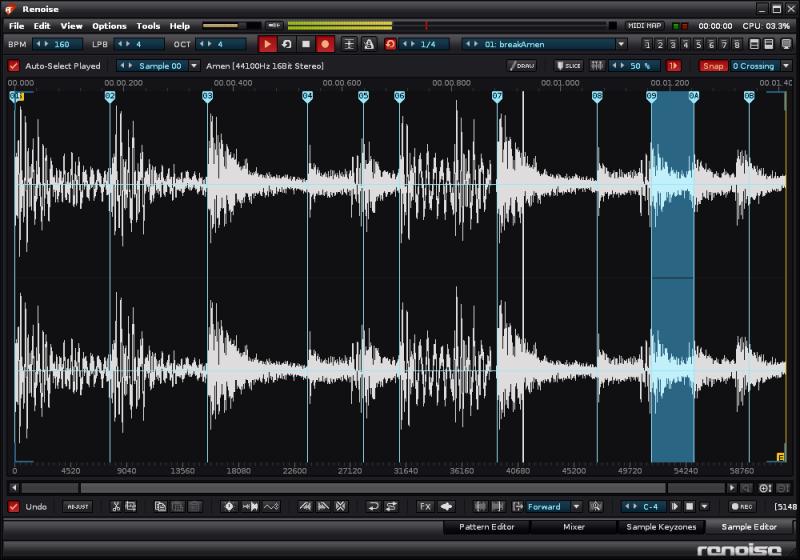Click the MIDI MAP button
800x560 pixels.
[644, 26]
